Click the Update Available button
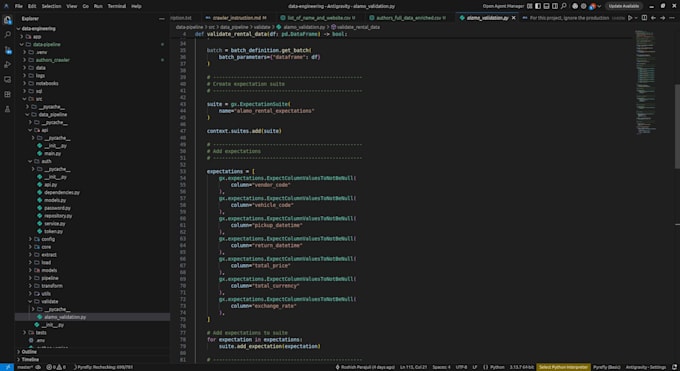 click(624, 6)
